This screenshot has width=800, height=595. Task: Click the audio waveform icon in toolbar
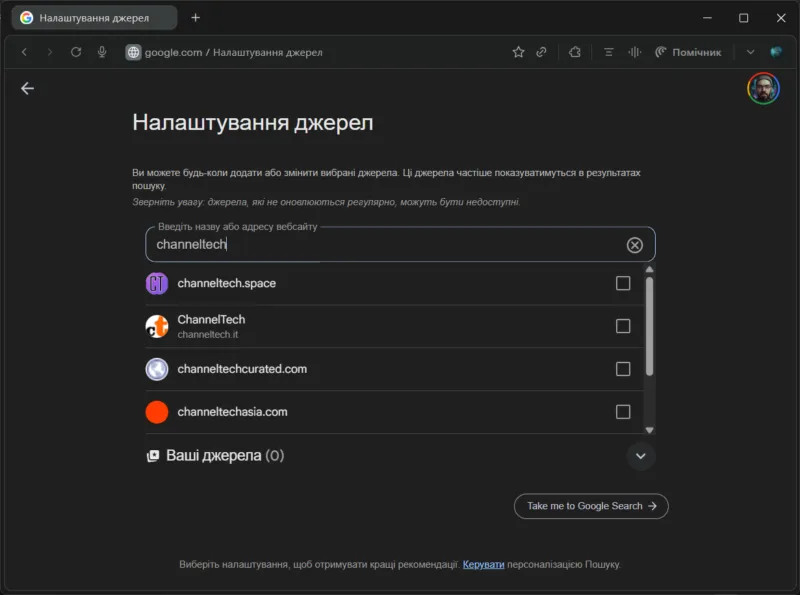click(x=634, y=52)
